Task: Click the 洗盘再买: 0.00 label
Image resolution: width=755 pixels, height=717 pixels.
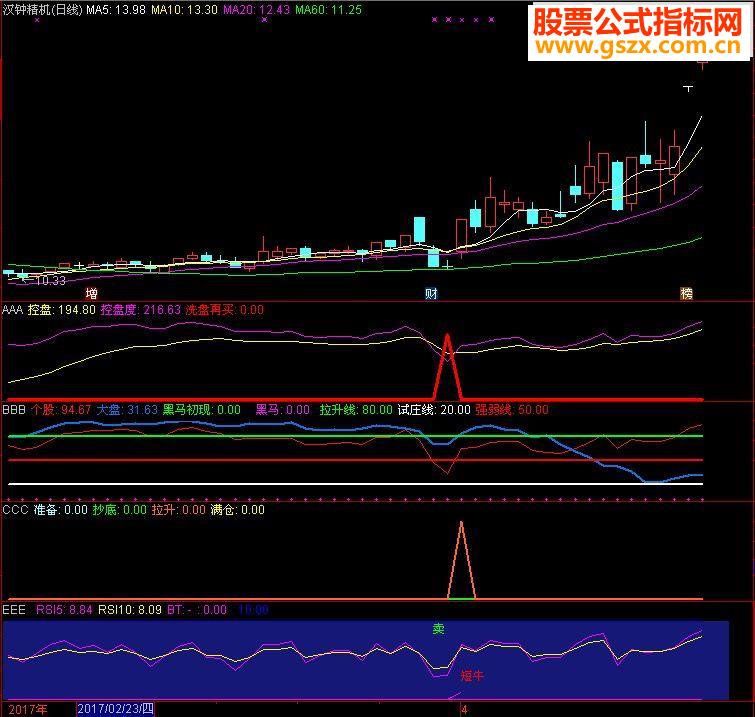Action: click(x=224, y=310)
